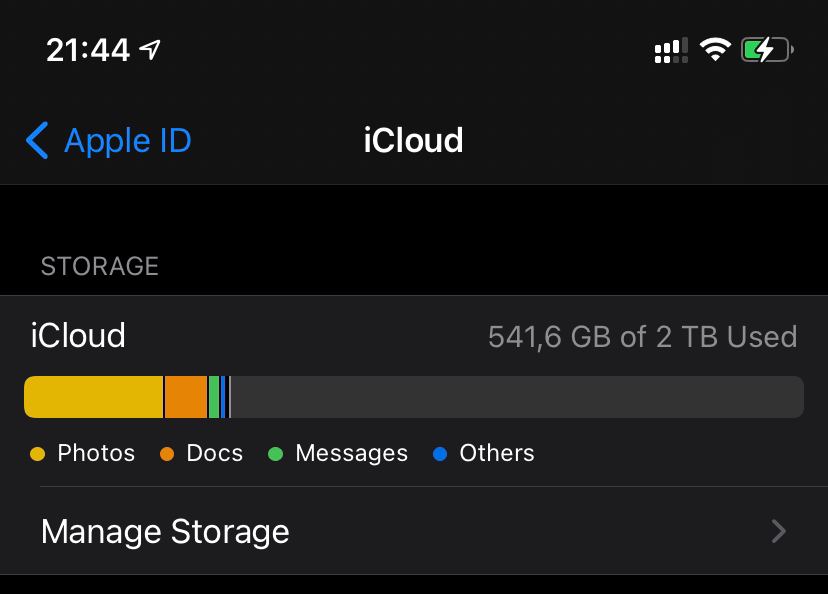Select the orange Docs segment of storage bar

[186, 397]
